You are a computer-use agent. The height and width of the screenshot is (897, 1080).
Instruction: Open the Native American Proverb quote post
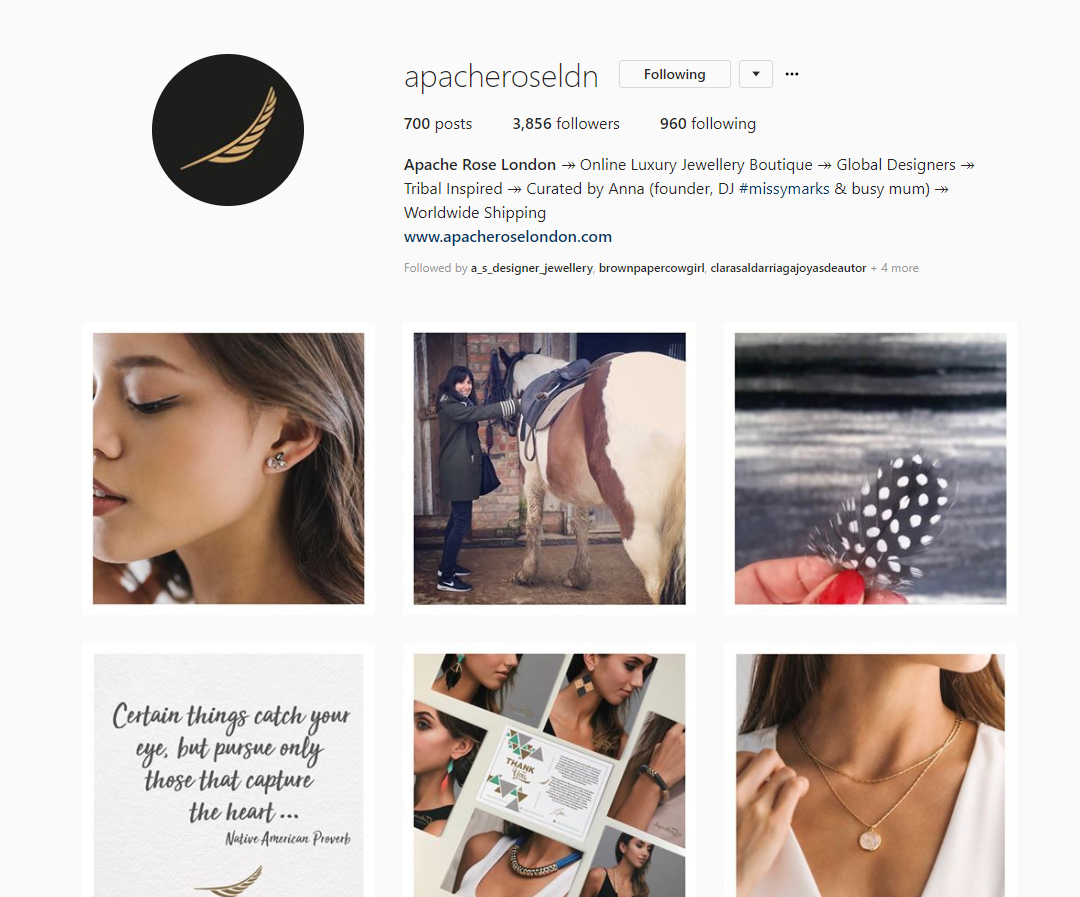[x=229, y=775]
